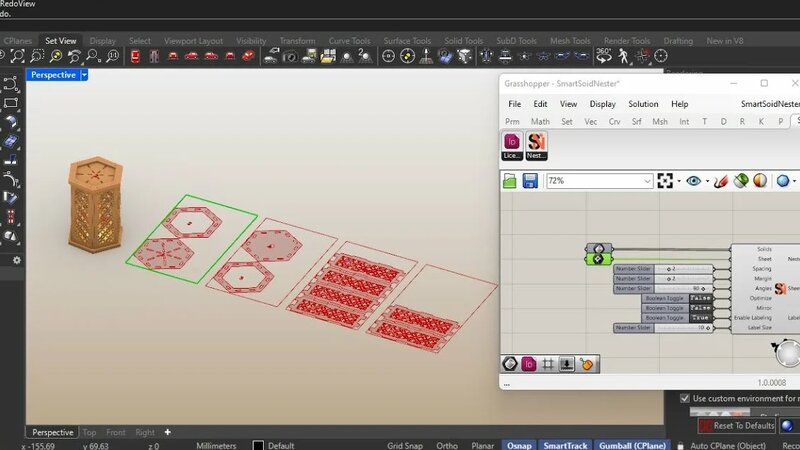Image resolution: width=800 pixels, height=450 pixels.
Task: Click the Reset To Defaults button
Action: pos(737,426)
